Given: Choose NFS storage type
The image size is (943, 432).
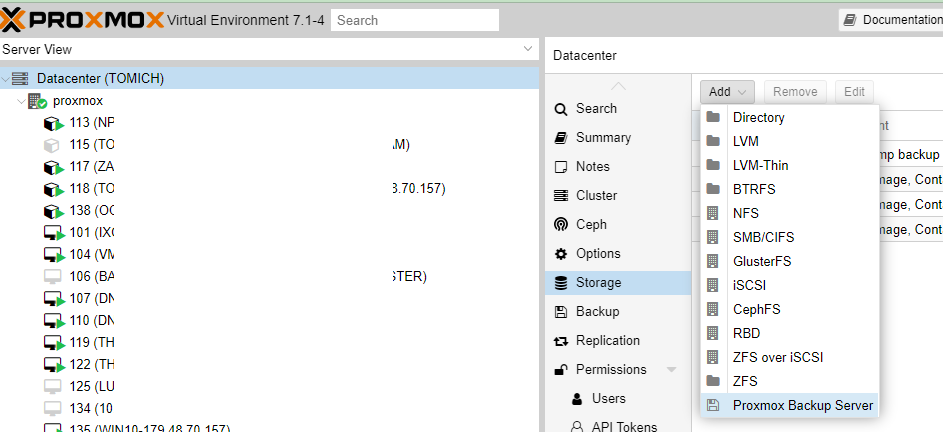Looking at the screenshot, I should click(x=789, y=214).
